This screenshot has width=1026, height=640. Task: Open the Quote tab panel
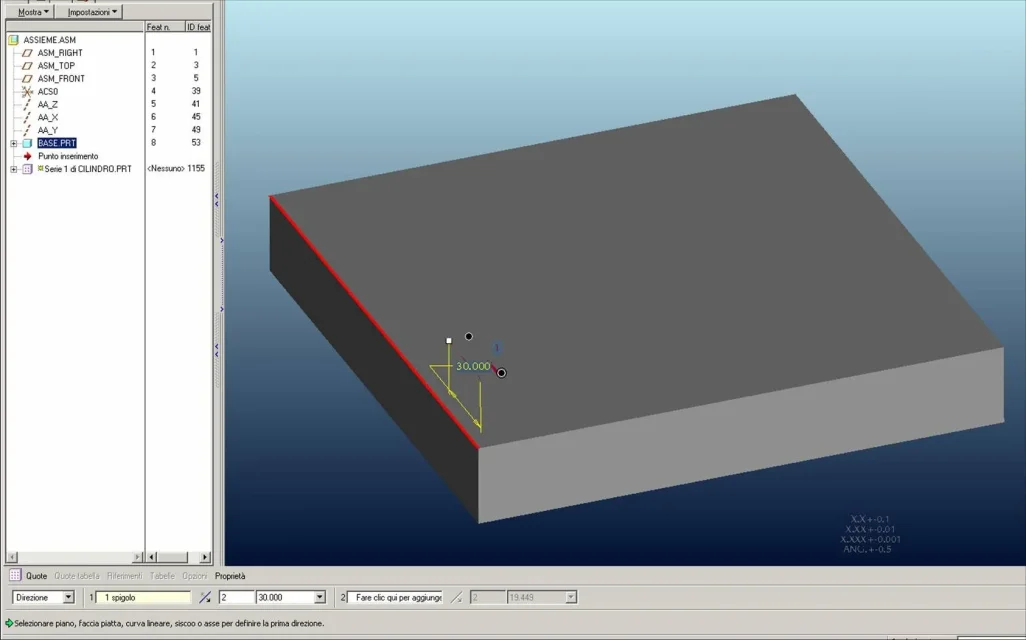tap(37, 576)
